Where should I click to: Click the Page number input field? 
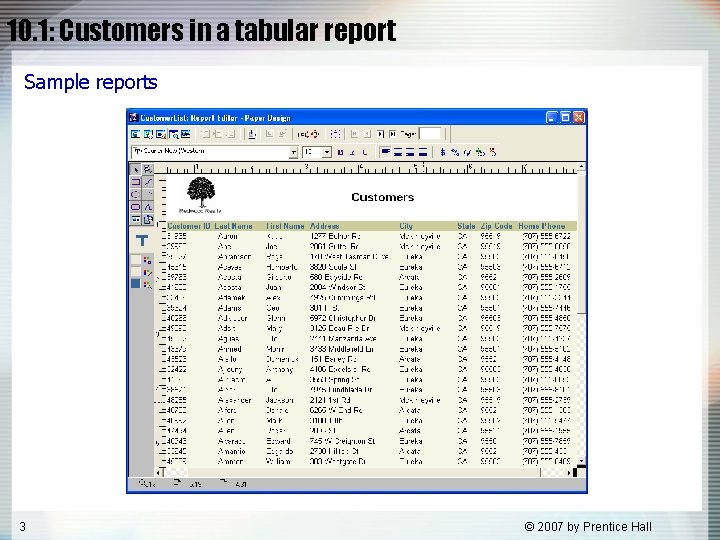pyautogui.click(x=431, y=134)
